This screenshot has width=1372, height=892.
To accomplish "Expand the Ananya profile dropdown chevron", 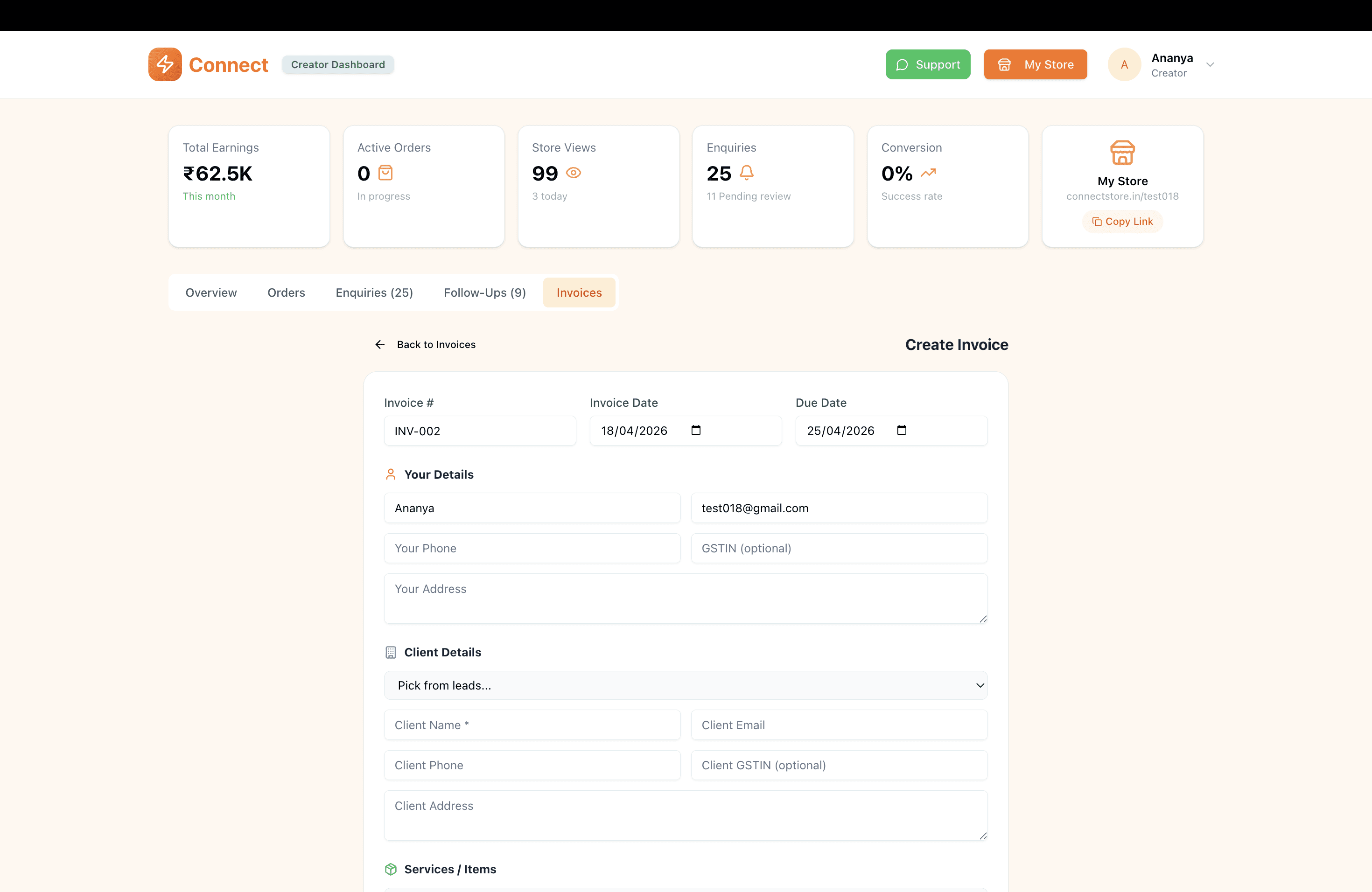I will pos(1210,64).
